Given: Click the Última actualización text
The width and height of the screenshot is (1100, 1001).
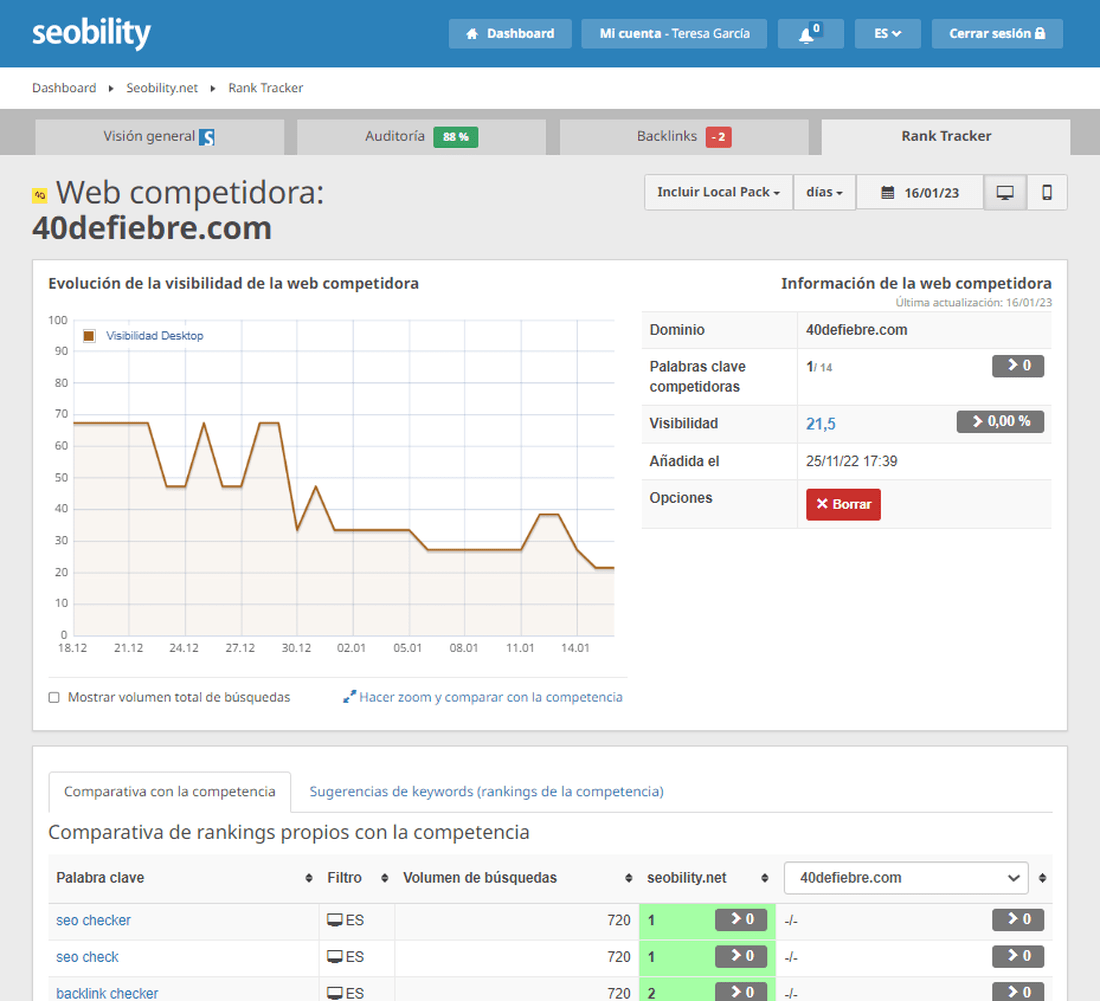Looking at the screenshot, I should click(x=974, y=302).
